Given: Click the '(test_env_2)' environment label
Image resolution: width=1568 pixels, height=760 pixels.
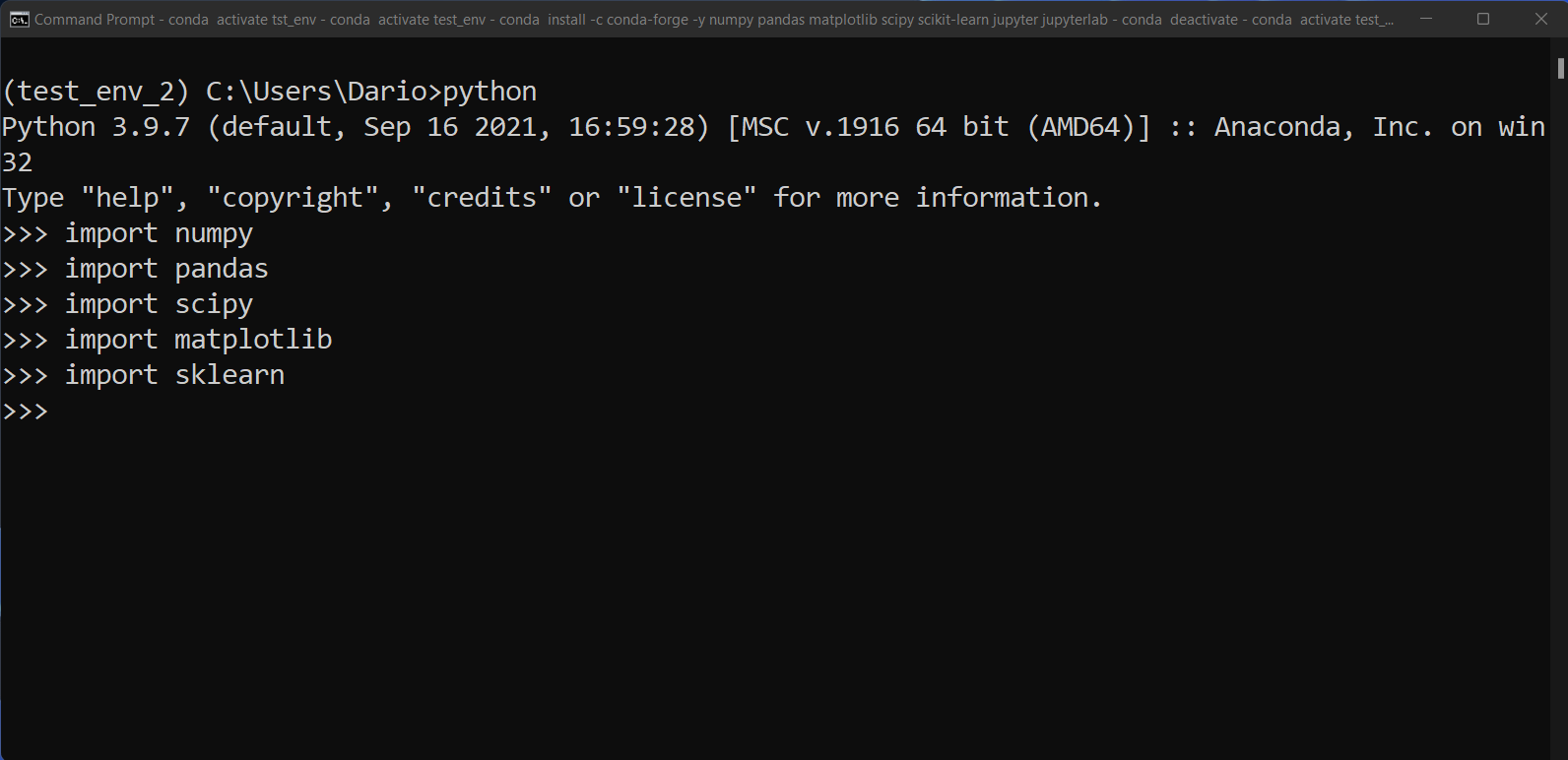Looking at the screenshot, I should [94, 91].
